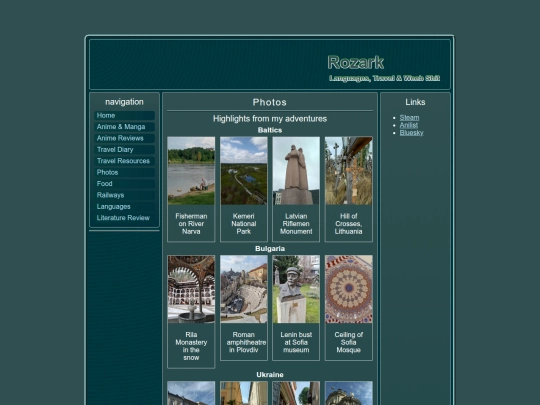Viewport: 540px width, 405px height.
Task: Click the 'Photos' page heading
Action: (270, 102)
